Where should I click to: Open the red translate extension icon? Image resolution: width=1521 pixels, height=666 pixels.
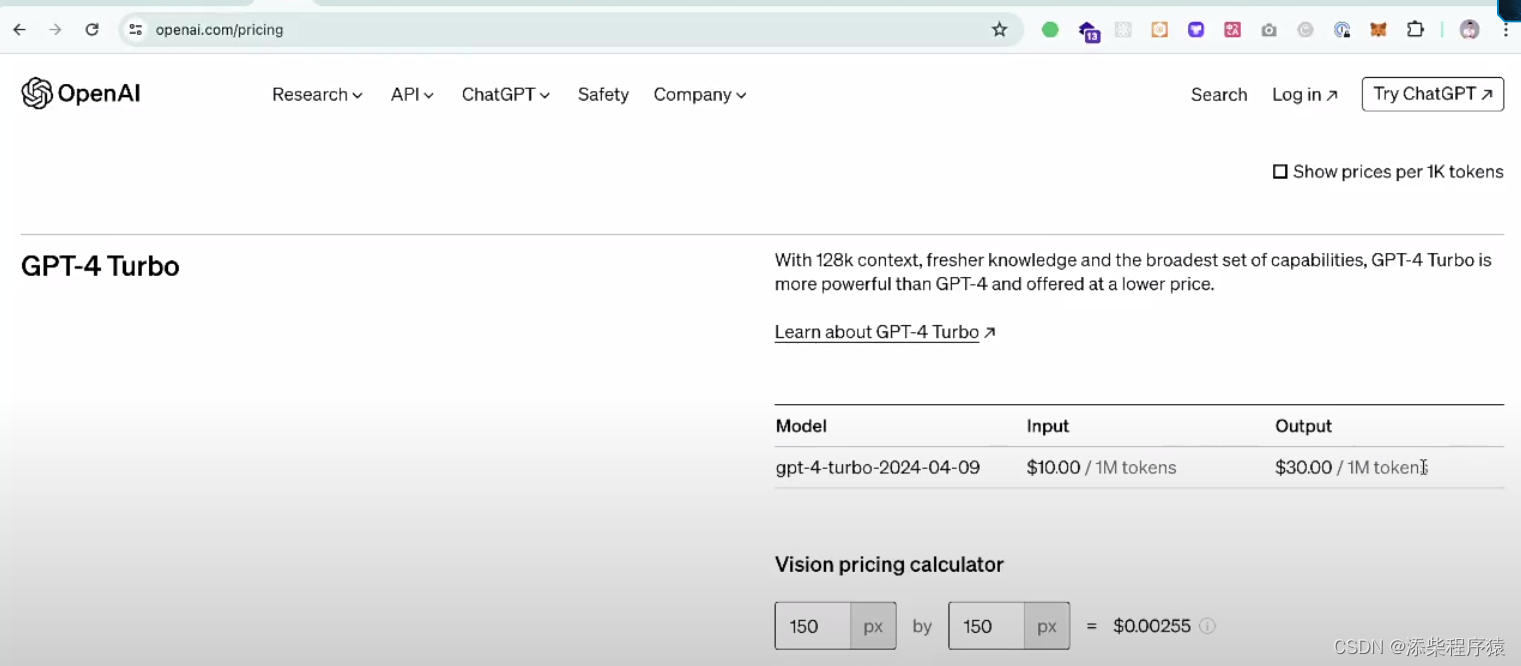(1232, 30)
